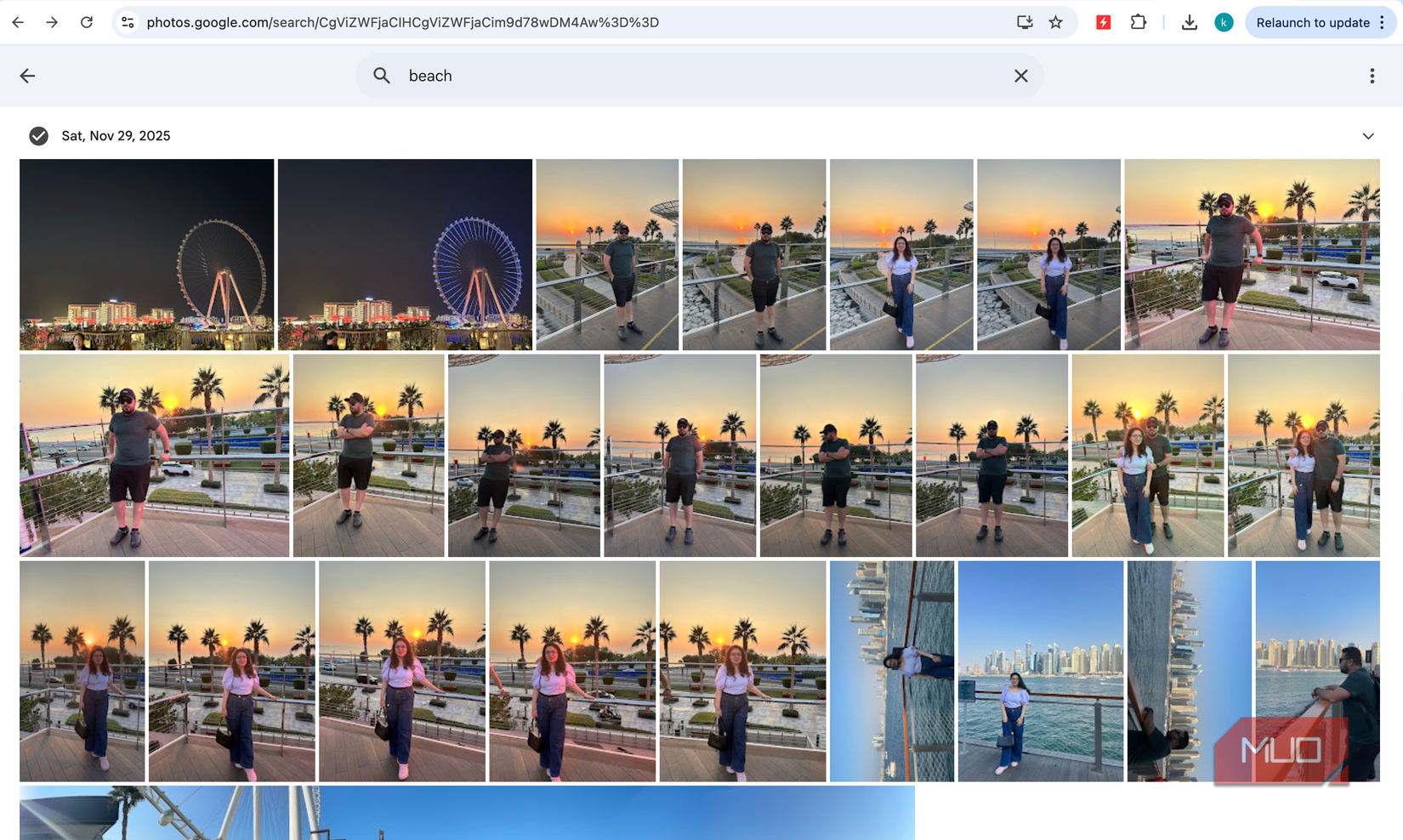Click the page reload control
The width and height of the screenshot is (1403, 840).
pos(86,22)
